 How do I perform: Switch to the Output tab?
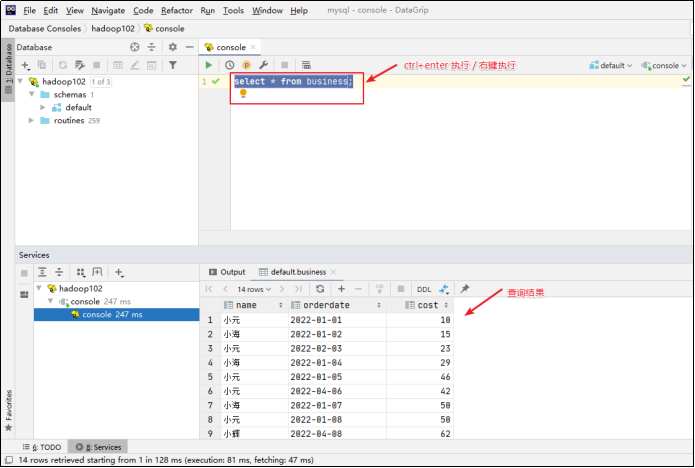[227, 272]
